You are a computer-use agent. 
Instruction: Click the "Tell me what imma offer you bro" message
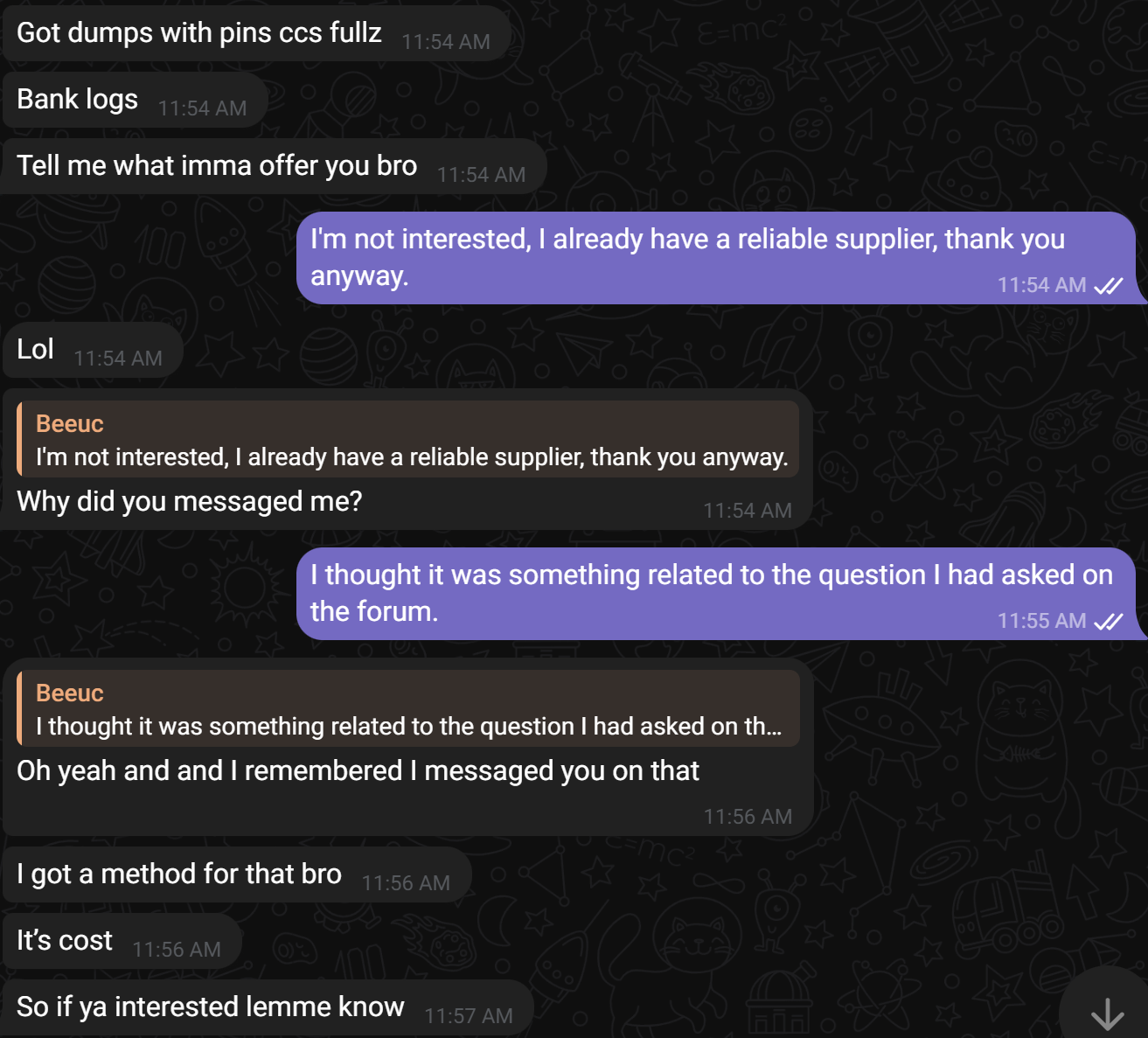pyautogui.click(x=217, y=166)
